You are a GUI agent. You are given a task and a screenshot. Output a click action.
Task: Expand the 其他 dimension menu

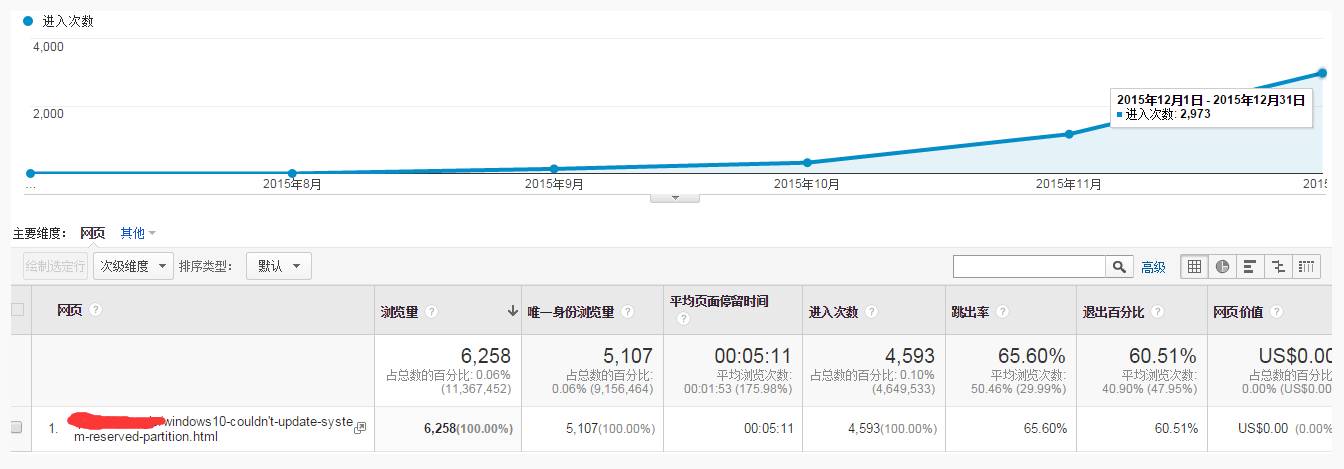click(x=138, y=233)
